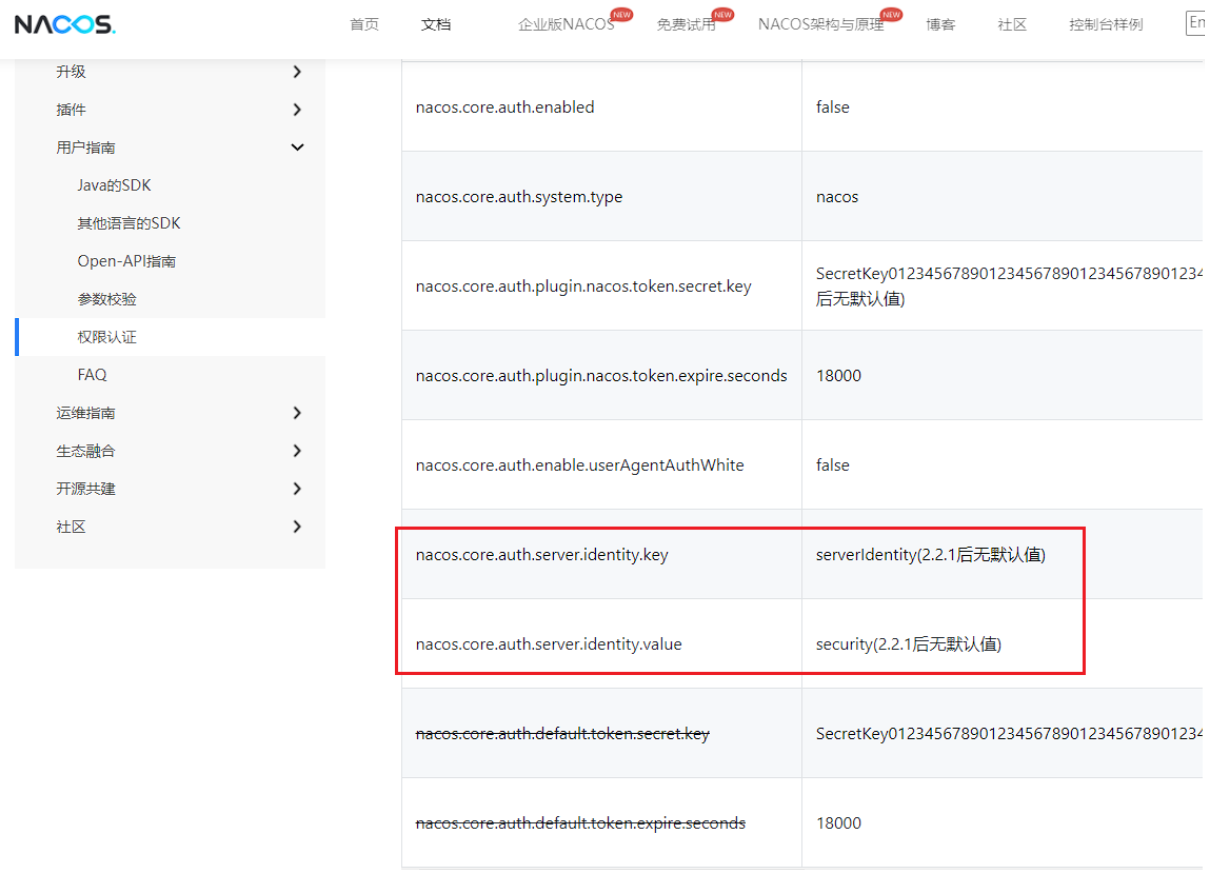
Task: Click the language switch box in header
Action: (x=1195, y=23)
